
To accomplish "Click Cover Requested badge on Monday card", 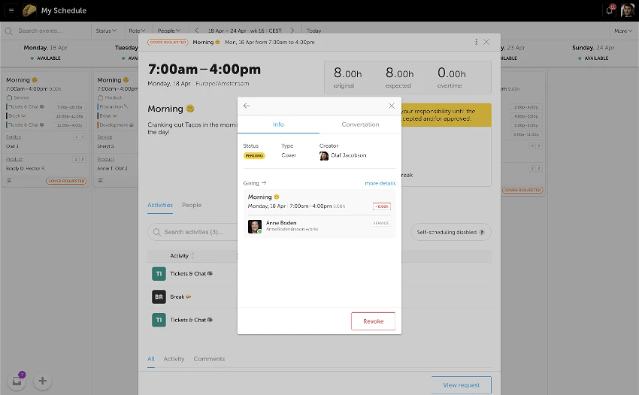I will coord(66,181).
